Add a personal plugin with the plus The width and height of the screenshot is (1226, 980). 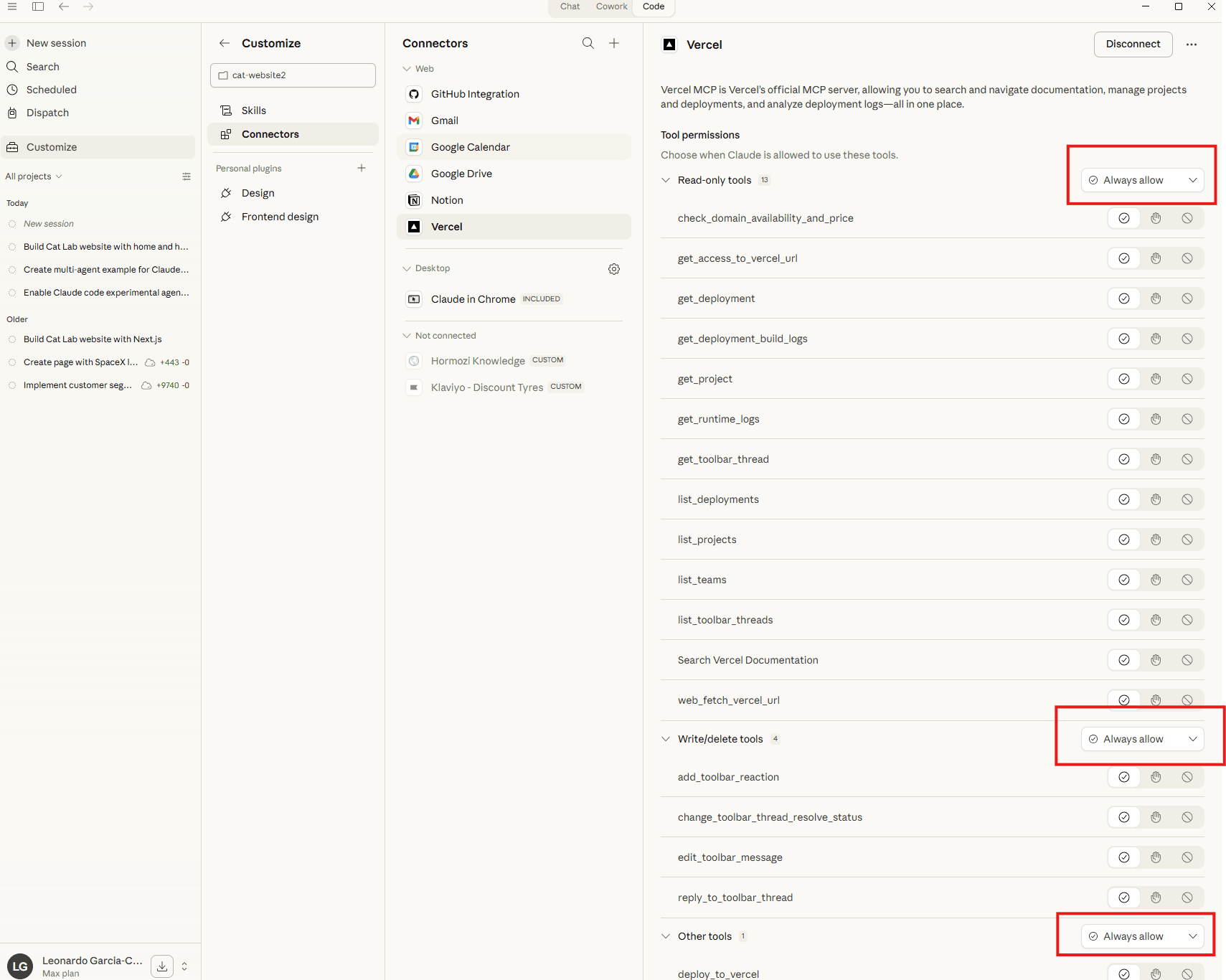click(x=362, y=168)
